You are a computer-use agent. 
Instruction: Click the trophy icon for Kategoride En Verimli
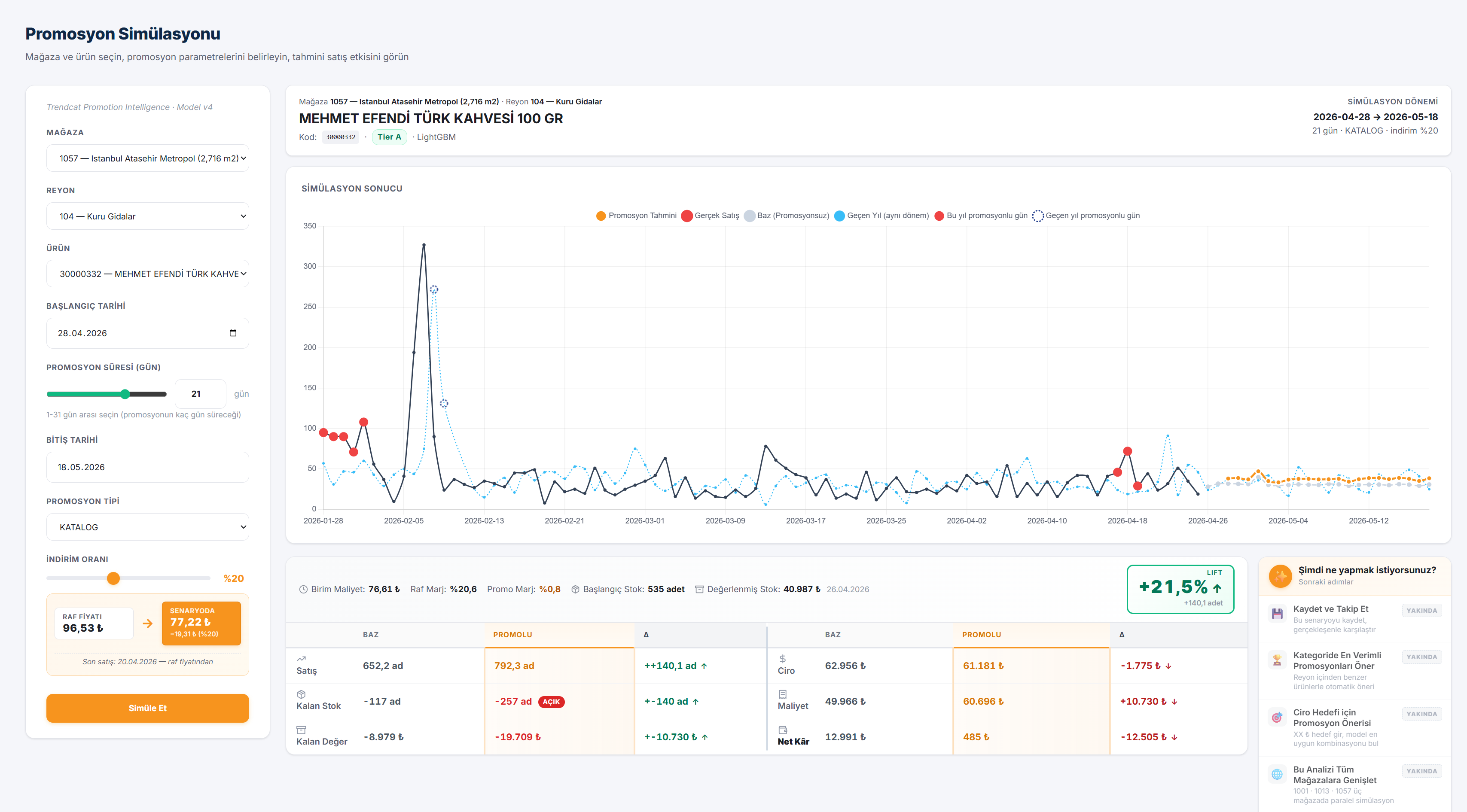click(1277, 660)
